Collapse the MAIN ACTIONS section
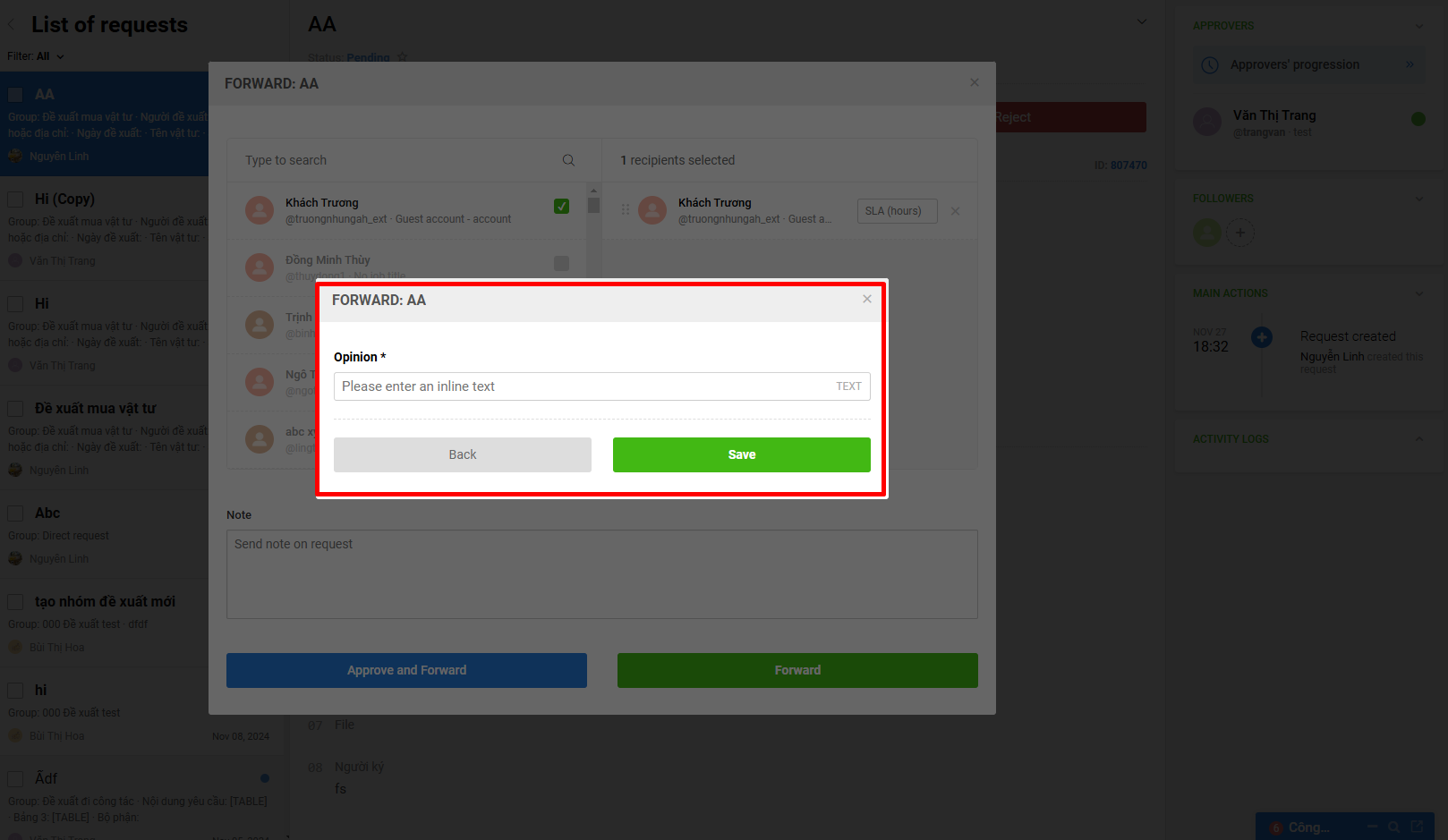 (1418, 293)
